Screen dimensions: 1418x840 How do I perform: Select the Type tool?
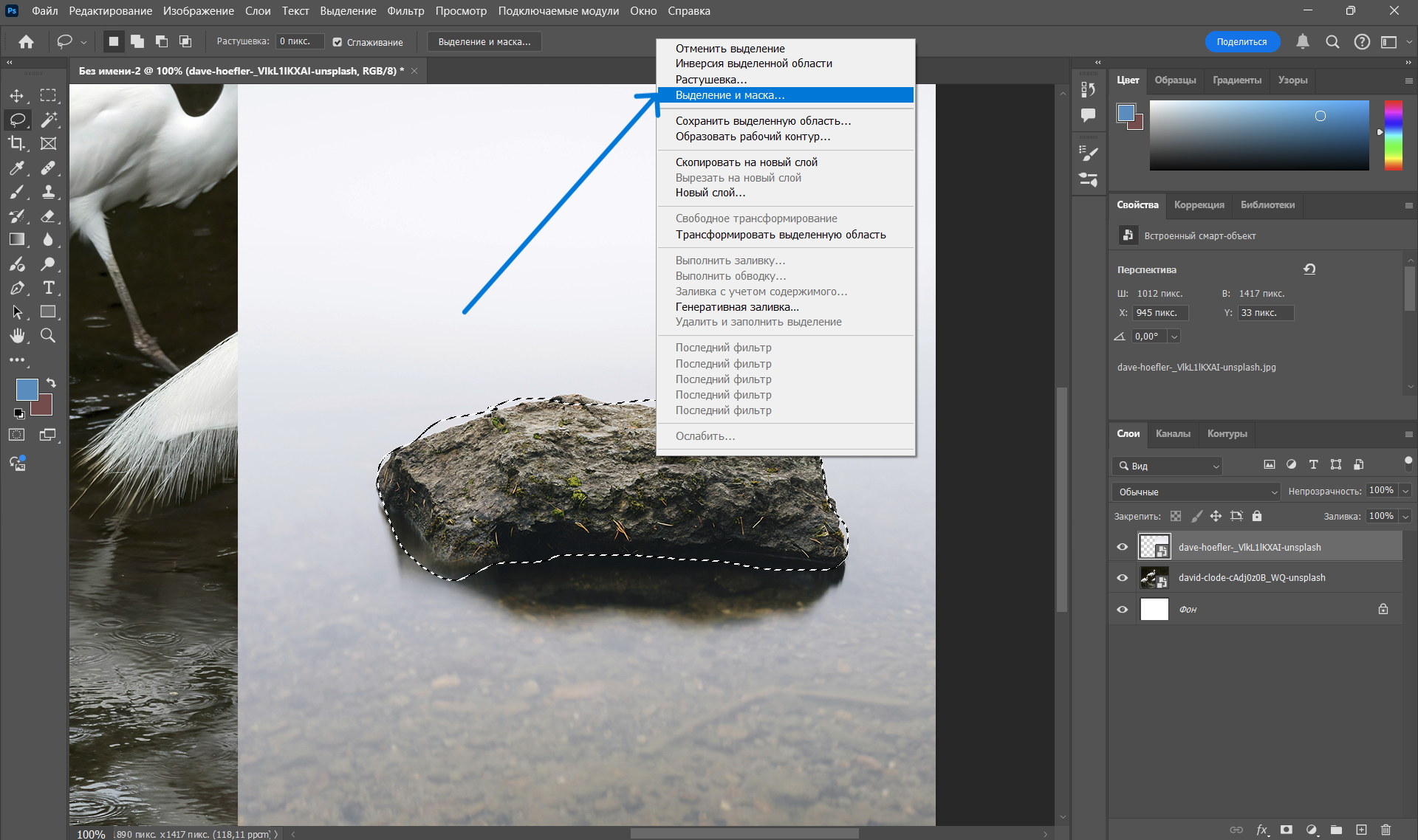pyautogui.click(x=48, y=288)
